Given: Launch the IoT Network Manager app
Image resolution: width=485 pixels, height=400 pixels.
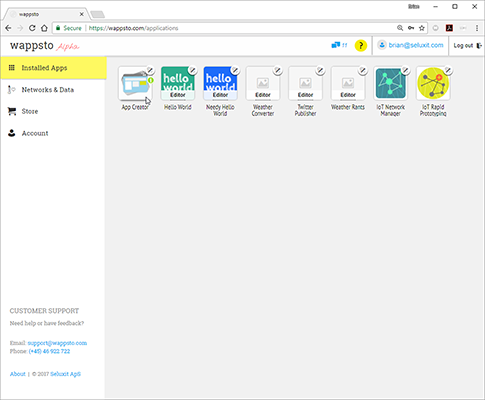Looking at the screenshot, I should click(391, 83).
